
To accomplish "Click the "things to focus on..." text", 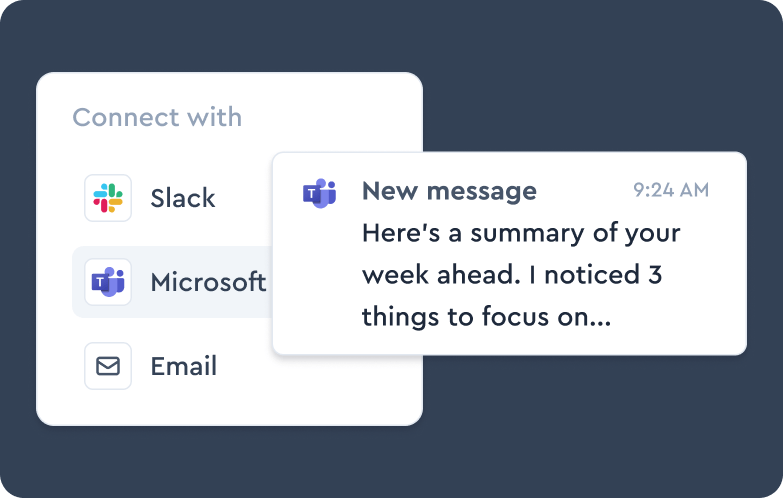I will (486, 317).
